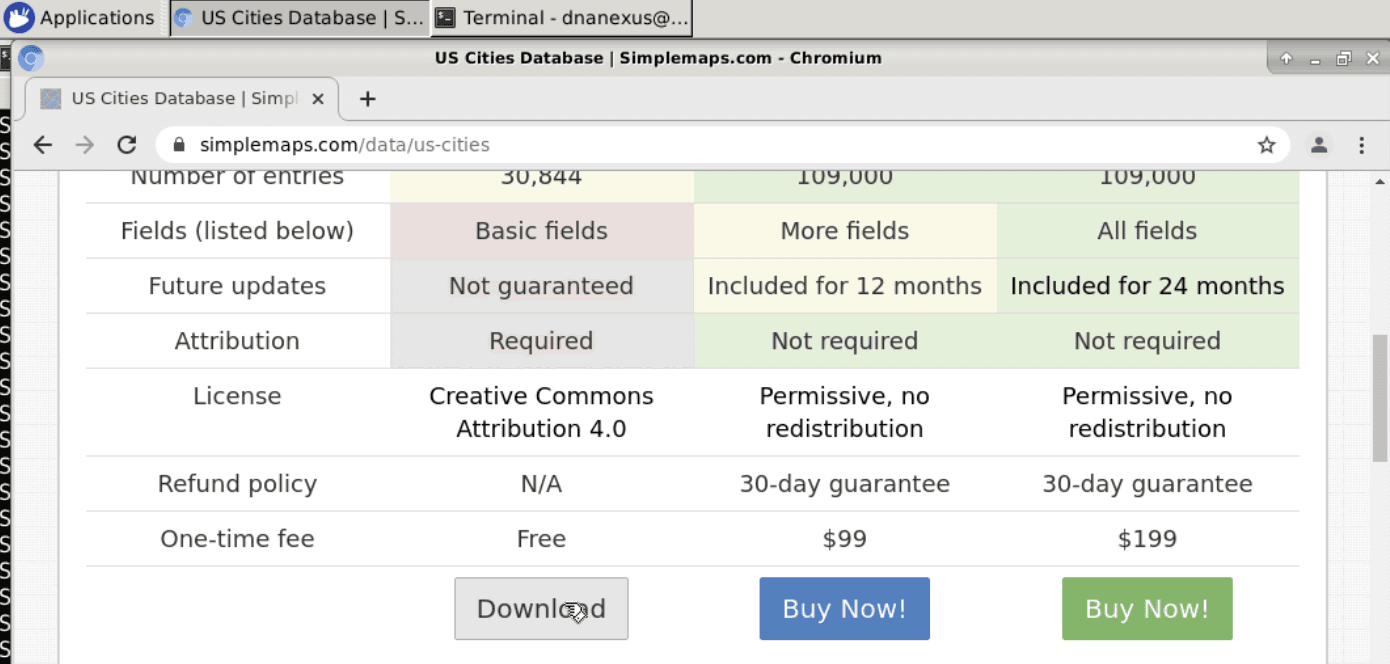The height and width of the screenshot is (664, 1390).
Task: Click the site padlock icon
Action: tap(180, 145)
